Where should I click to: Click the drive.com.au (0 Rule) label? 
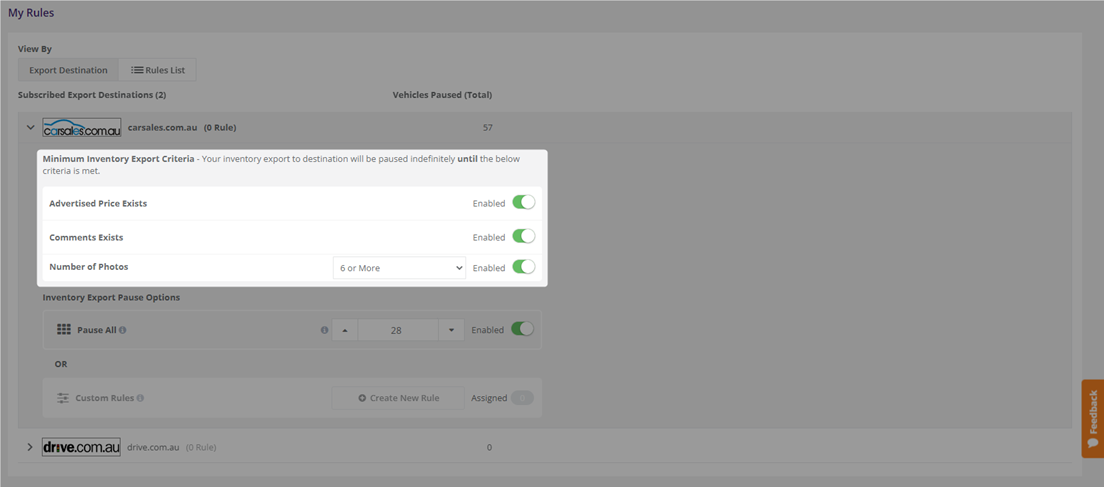[x=171, y=447]
